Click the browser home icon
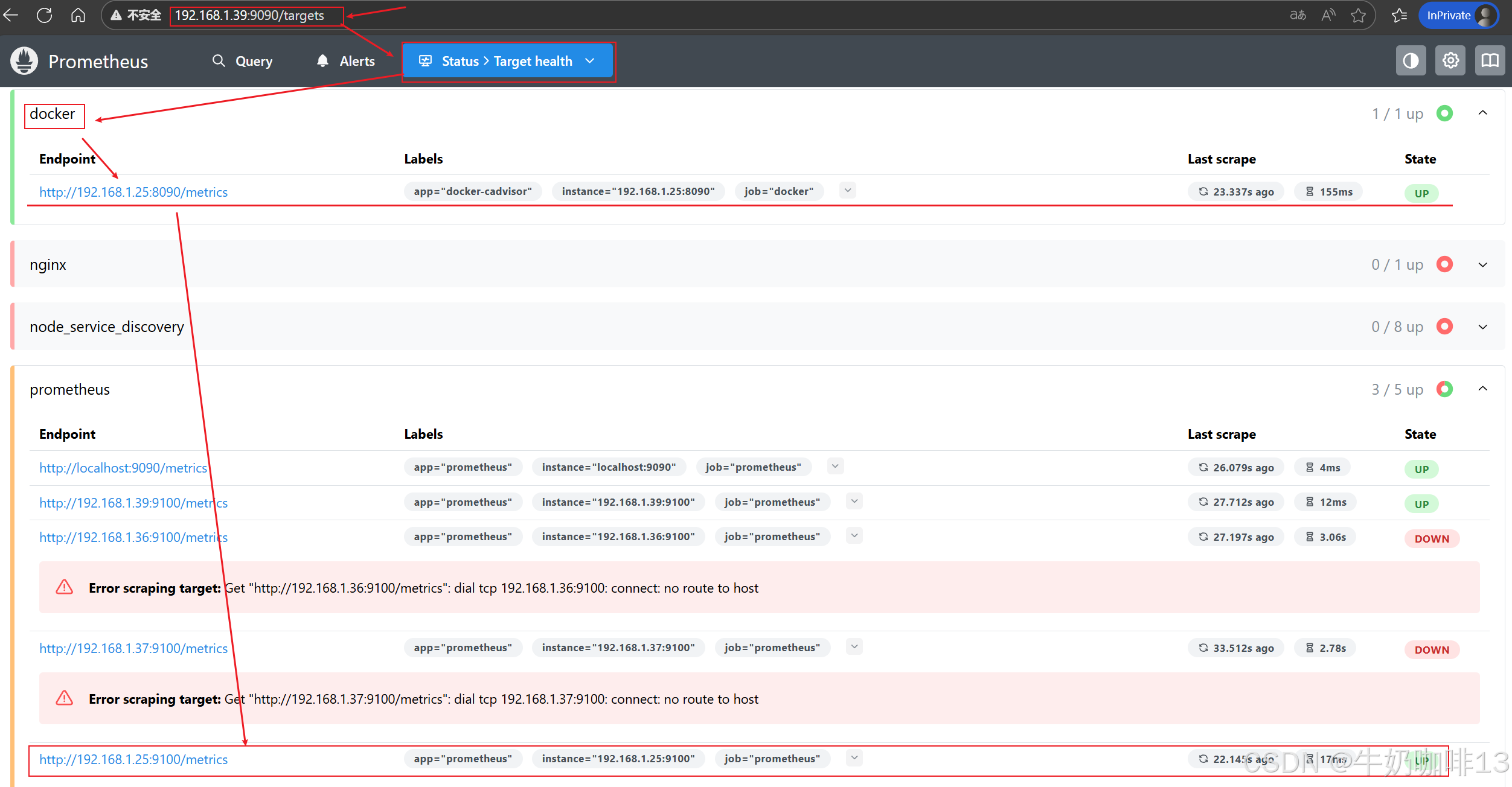 pyautogui.click(x=78, y=15)
